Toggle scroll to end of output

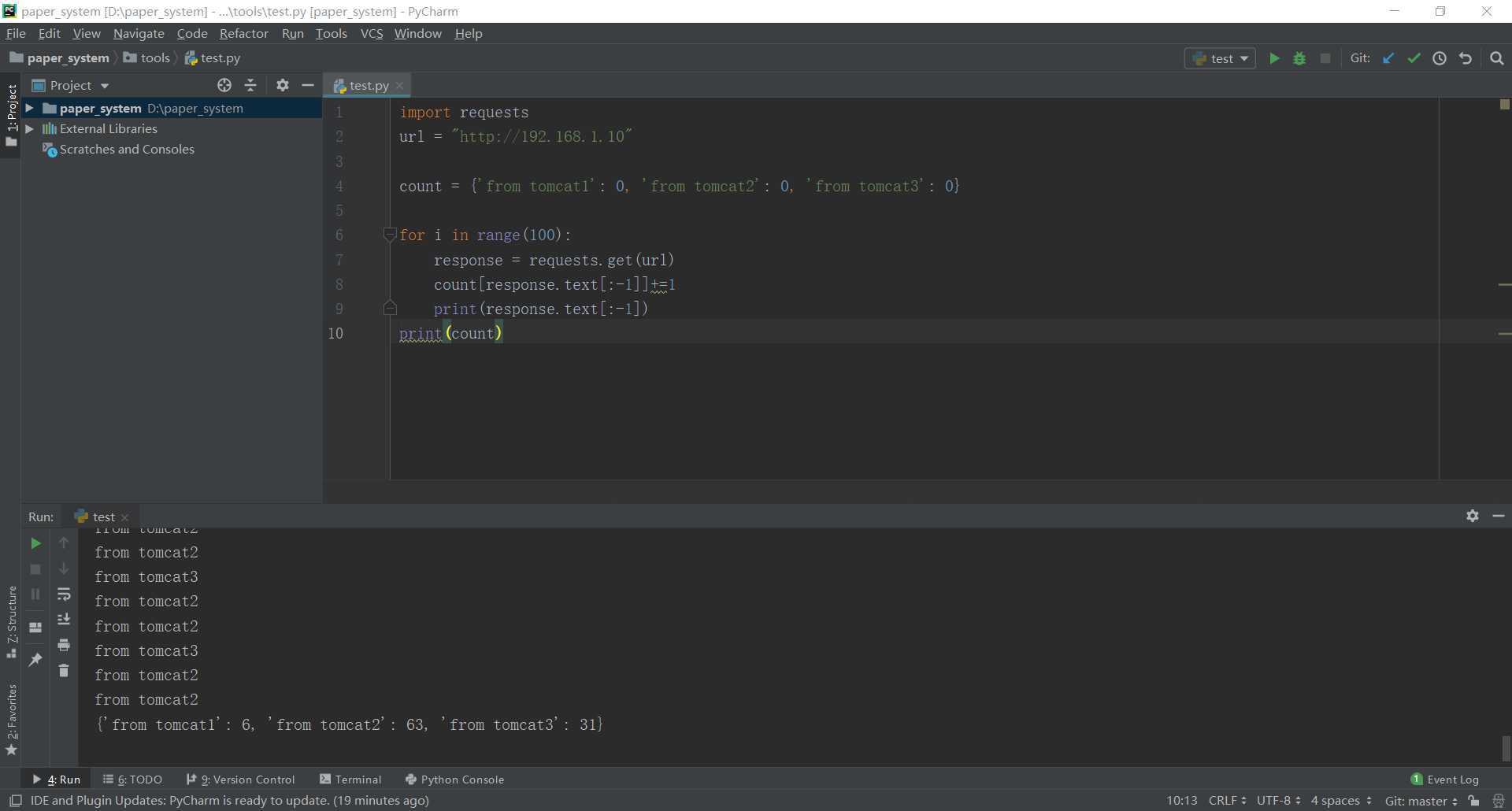(64, 620)
